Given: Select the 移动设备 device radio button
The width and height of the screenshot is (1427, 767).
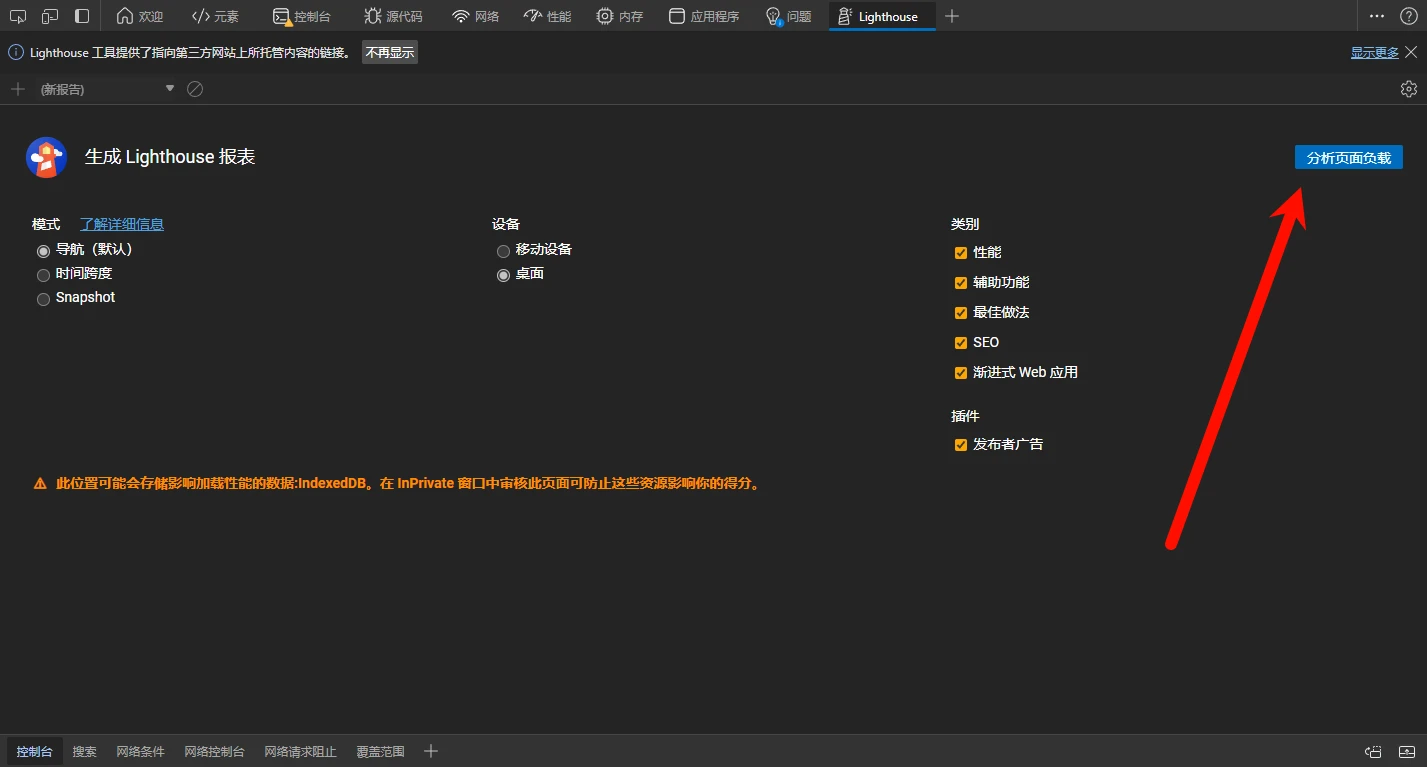Looking at the screenshot, I should pyautogui.click(x=503, y=251).
